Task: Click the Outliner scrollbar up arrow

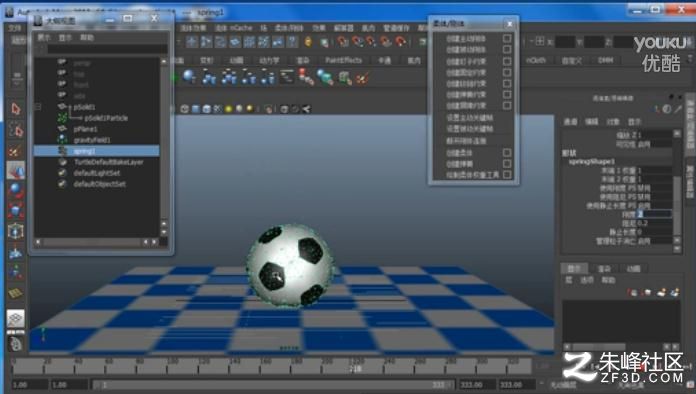Action: tap(164, 61)
